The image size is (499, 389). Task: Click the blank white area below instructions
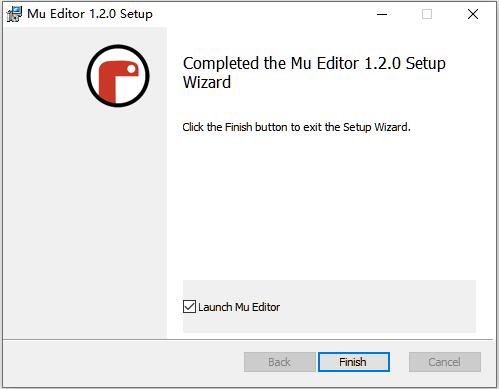329,203
